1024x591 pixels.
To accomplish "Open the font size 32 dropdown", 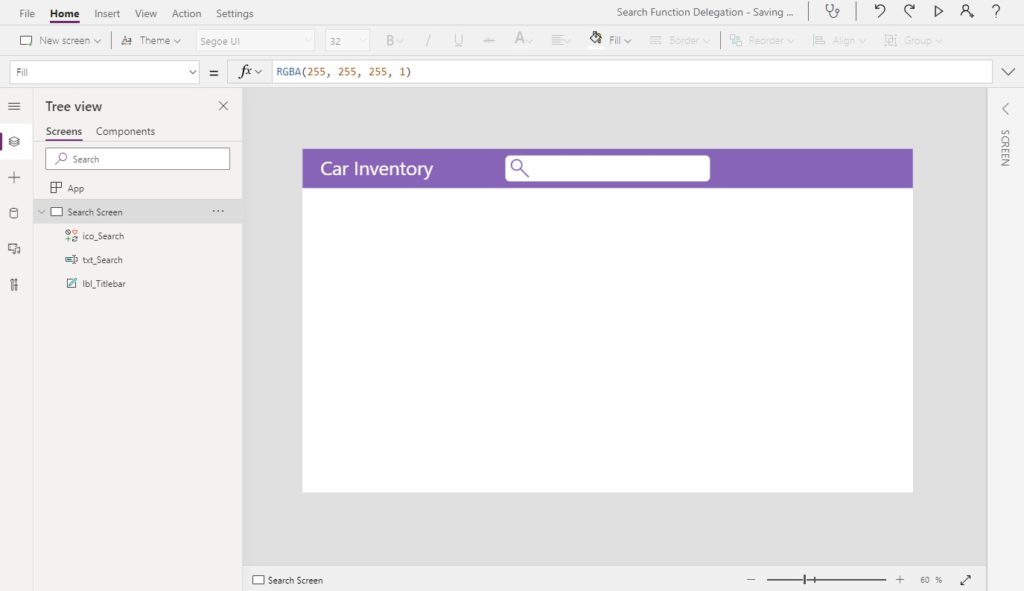I will [347, 40].
